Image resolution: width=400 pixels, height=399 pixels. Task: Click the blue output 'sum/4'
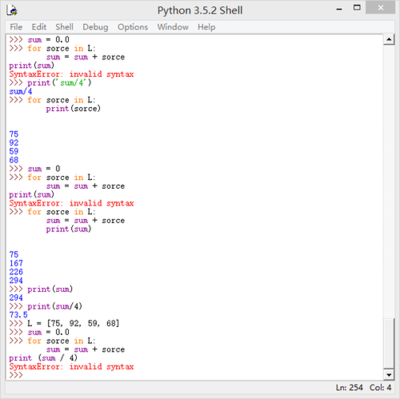[21, 91]
